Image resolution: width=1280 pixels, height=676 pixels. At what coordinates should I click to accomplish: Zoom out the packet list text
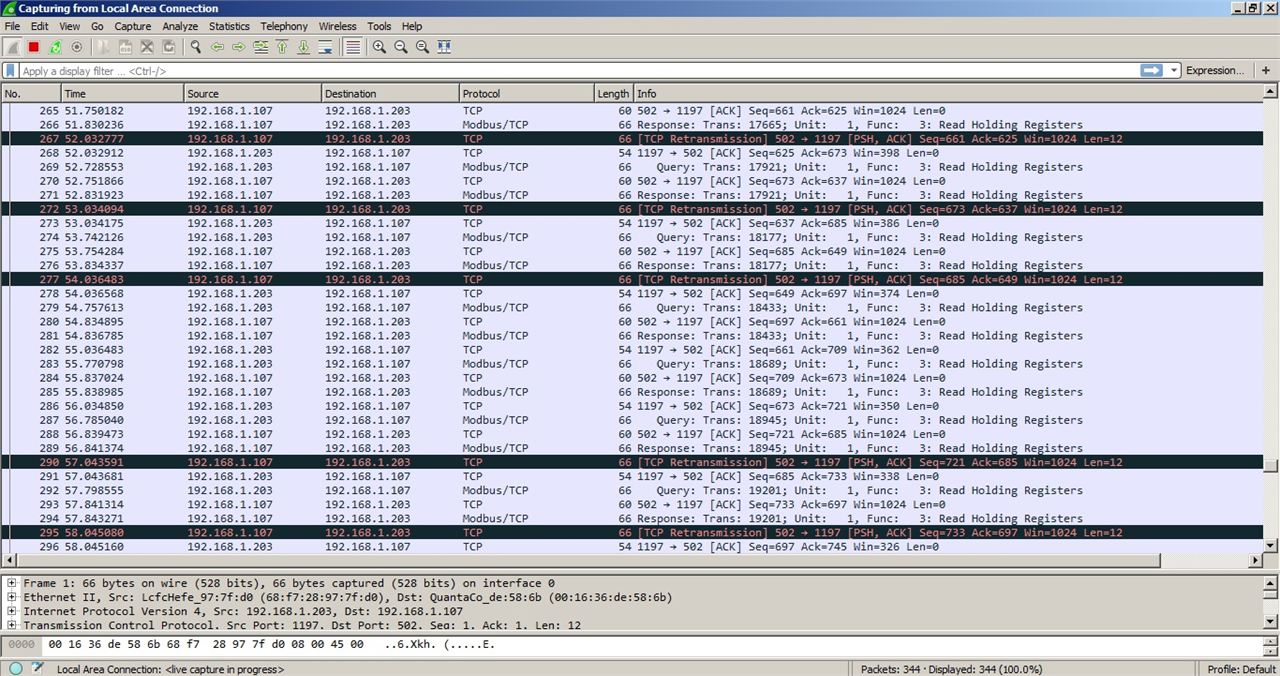pos(401,47)
